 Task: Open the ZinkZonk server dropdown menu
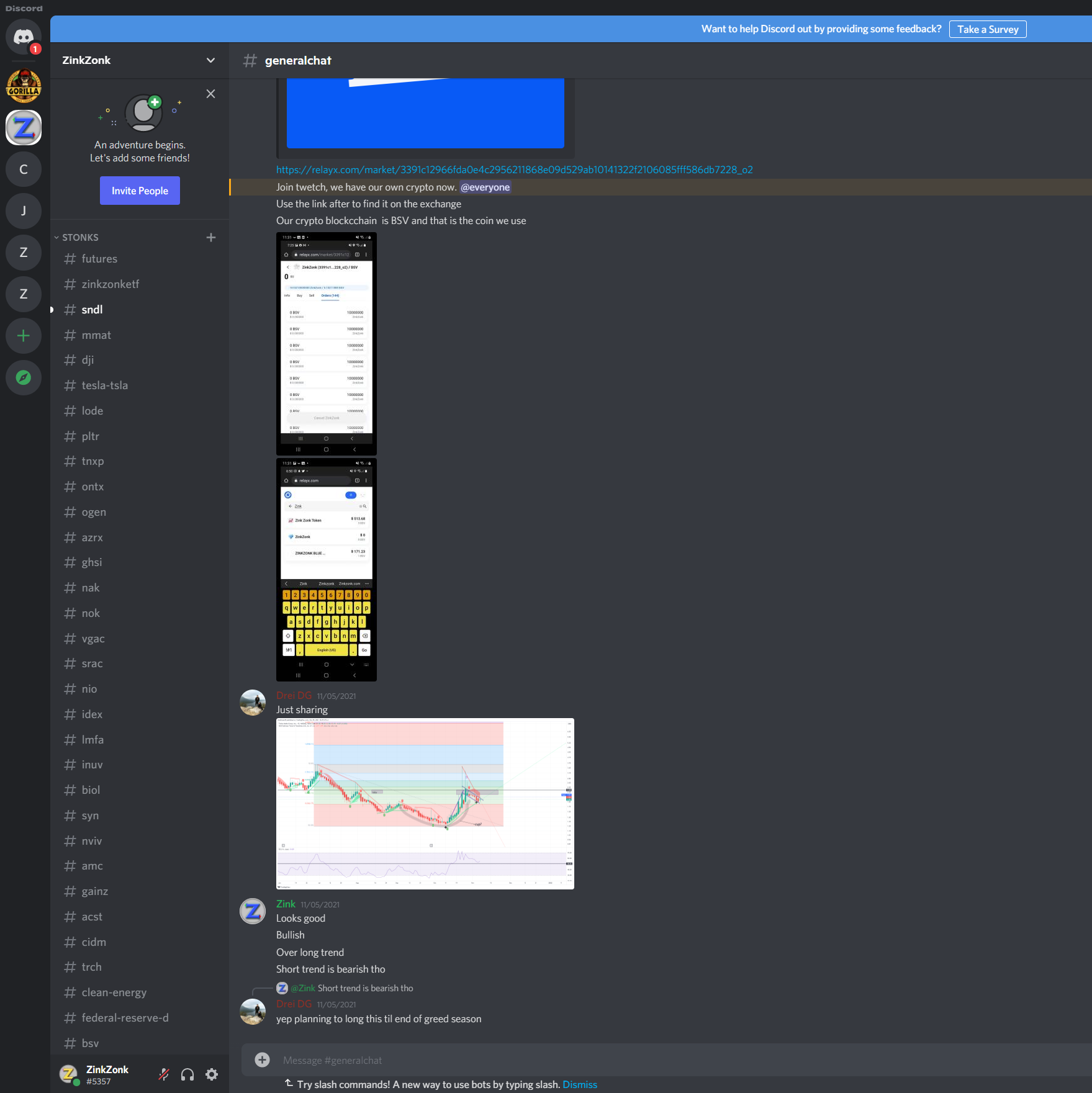pos(210,60)
